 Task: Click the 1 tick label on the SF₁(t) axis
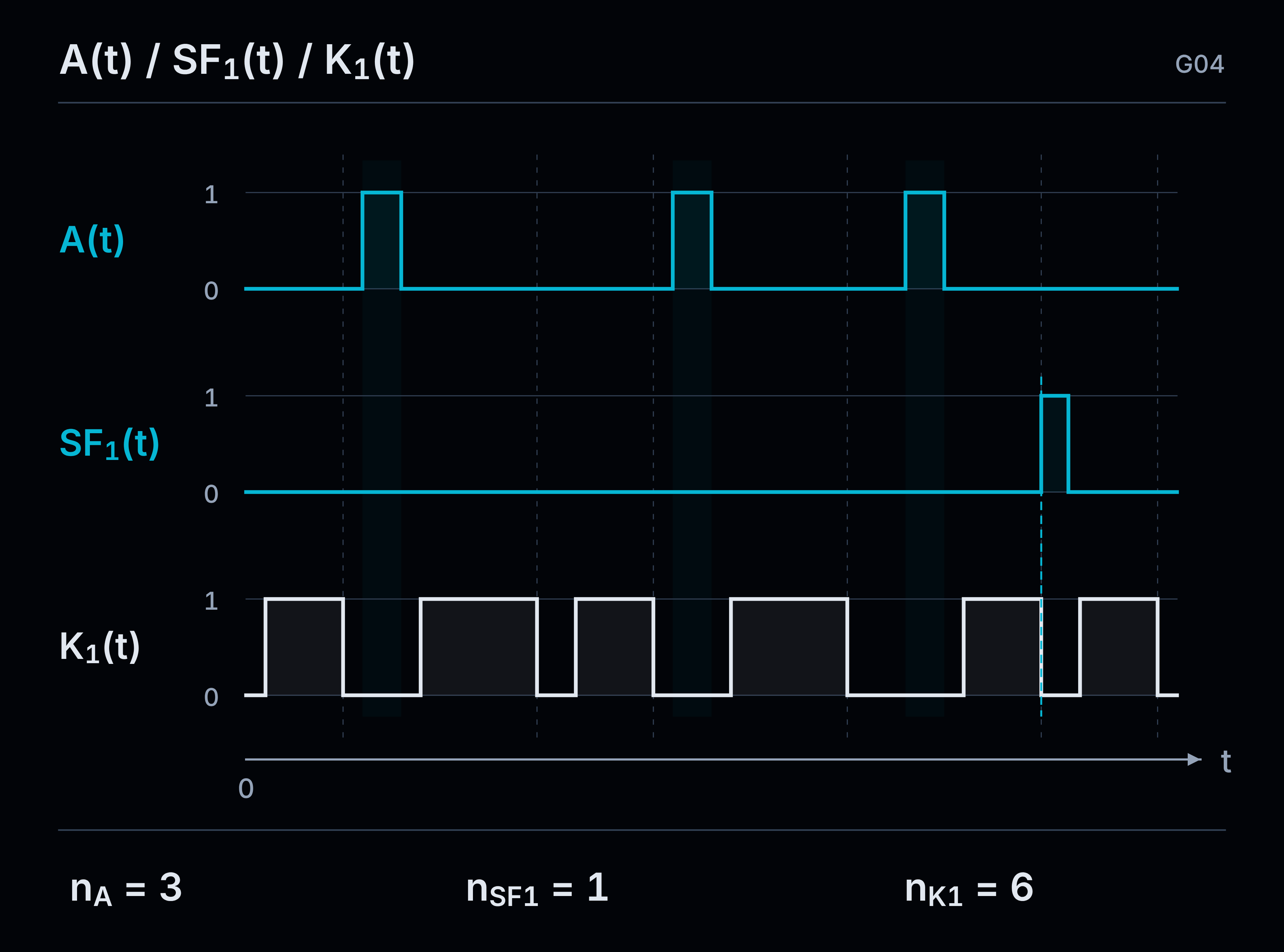pos(211,398)
